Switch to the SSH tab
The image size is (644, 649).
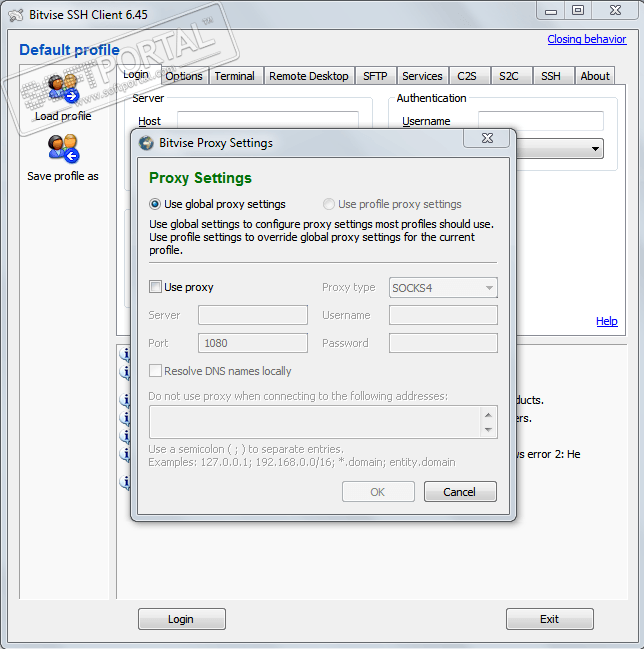click(551, 76)
